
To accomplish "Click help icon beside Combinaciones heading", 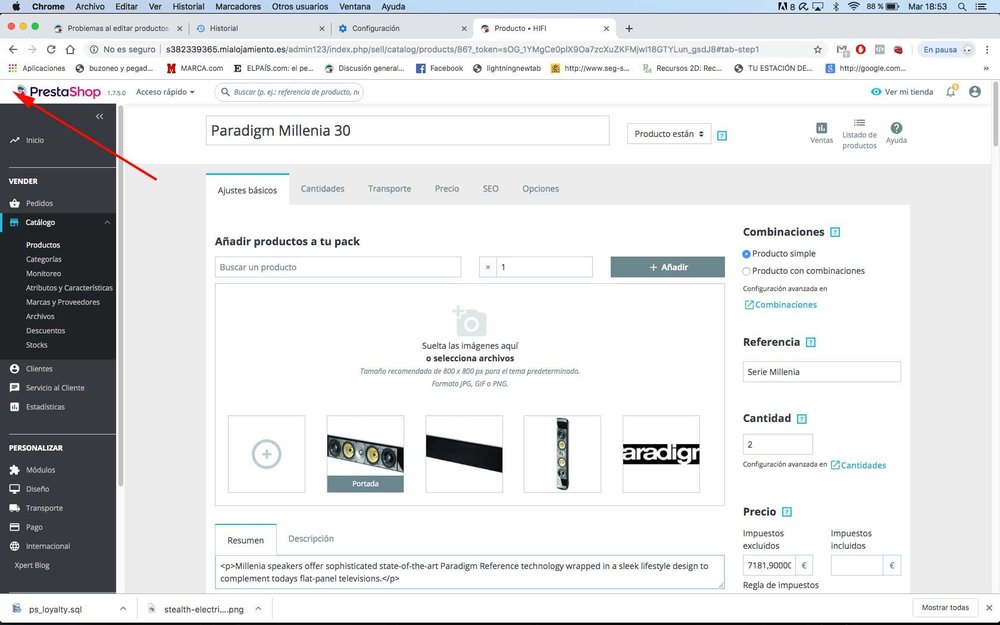I will 835,232.
